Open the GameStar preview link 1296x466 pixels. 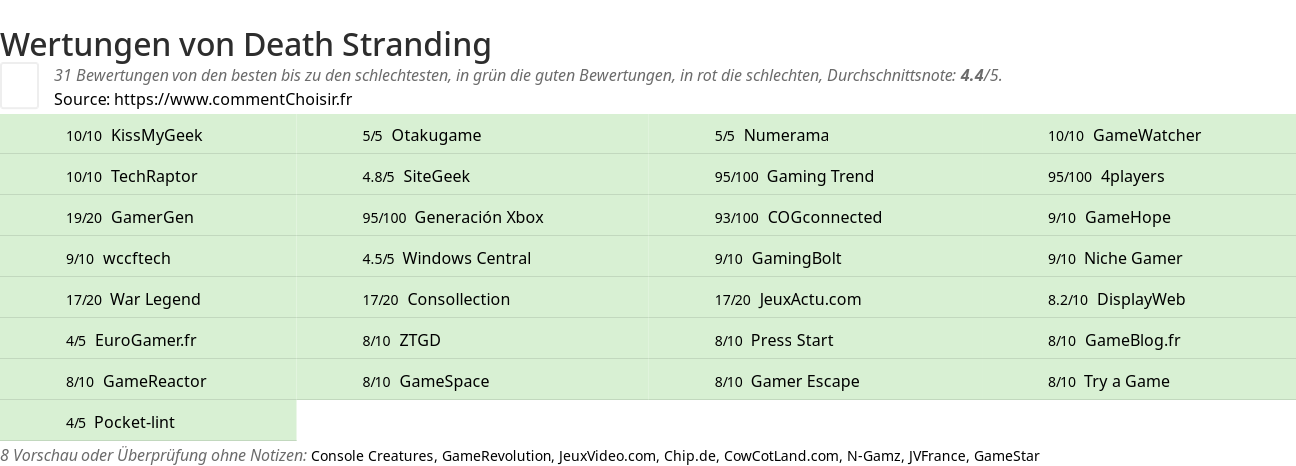tap(1007, 456)
